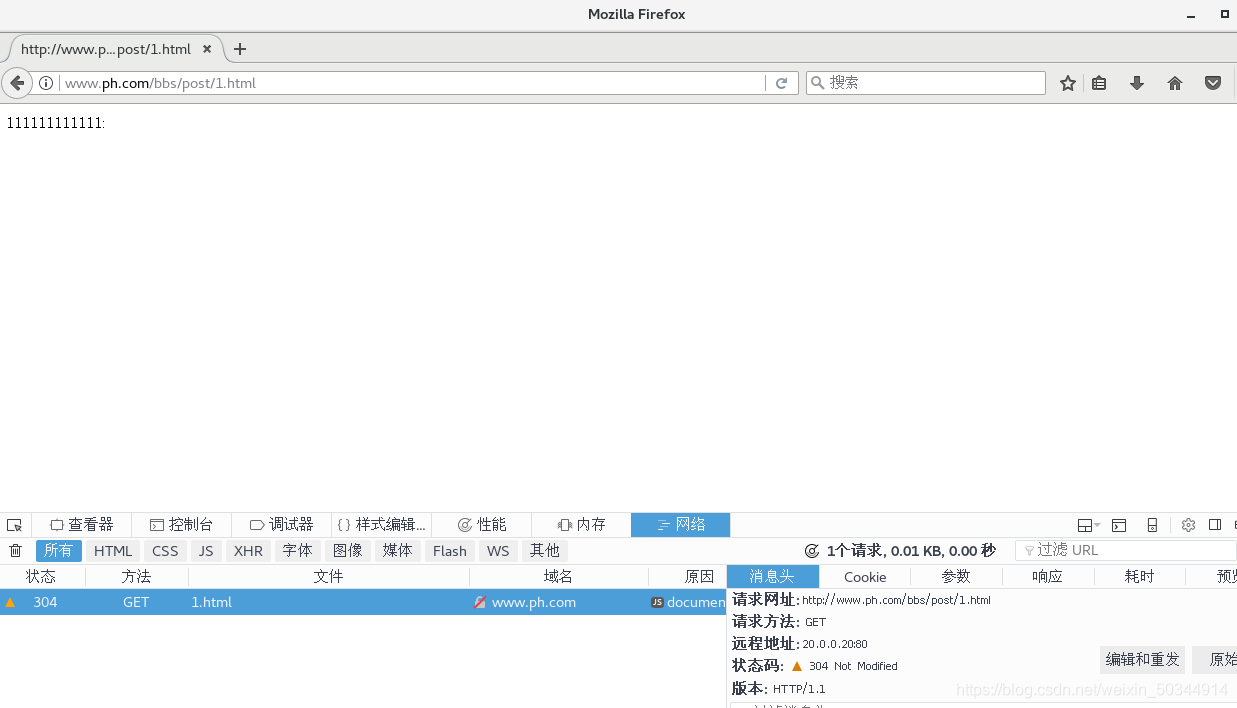Sort requests by 文件 column header

(x=328, y=577)
